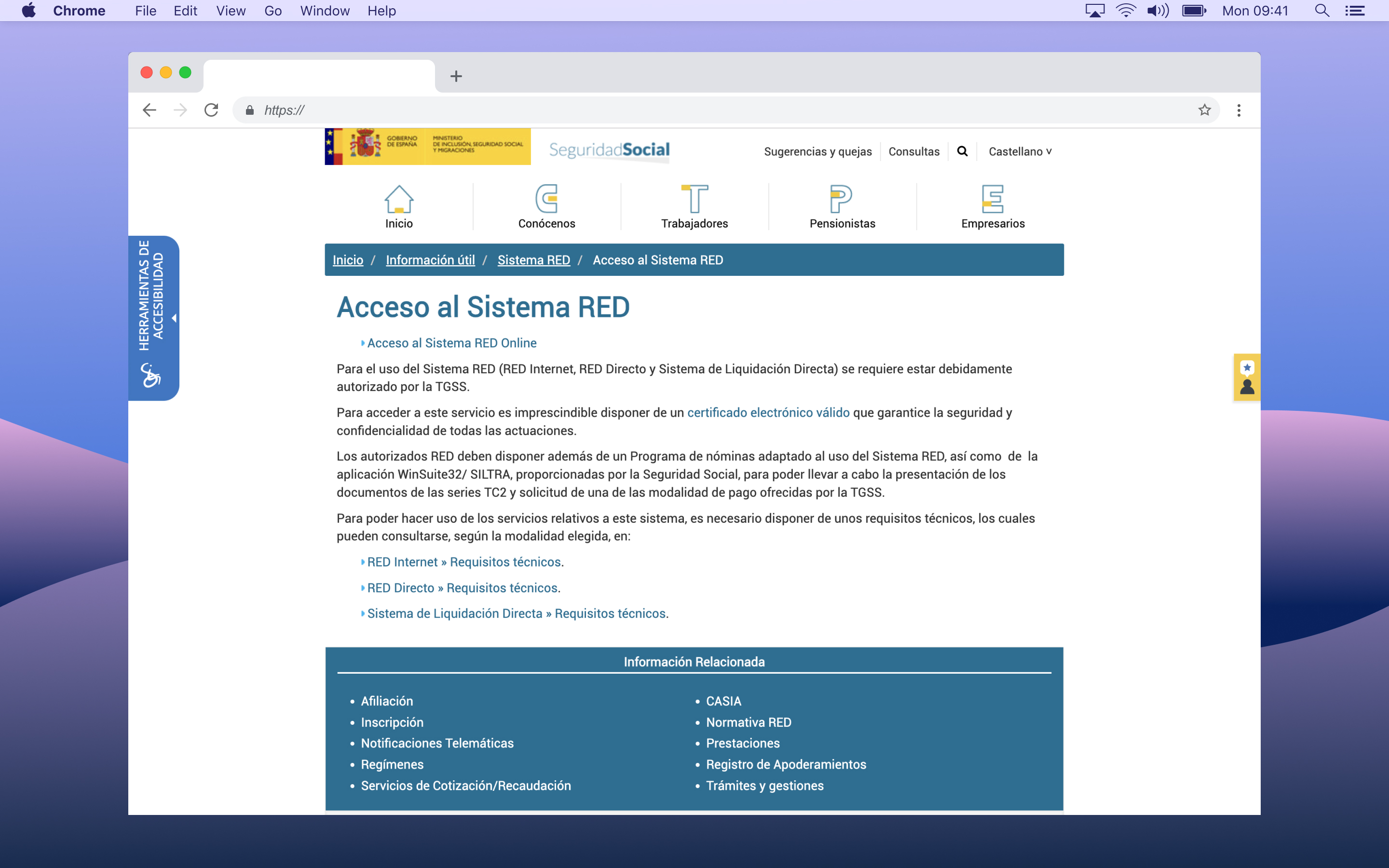Open the AirPlay display menu
This screenshot has height=868, width=1389.
[1094, 11]
